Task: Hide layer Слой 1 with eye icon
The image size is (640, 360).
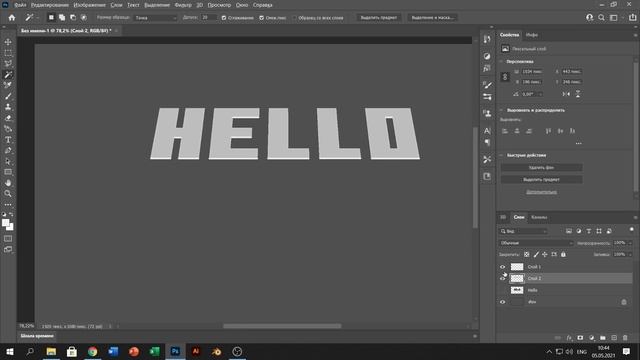Action: coord(502,267)
